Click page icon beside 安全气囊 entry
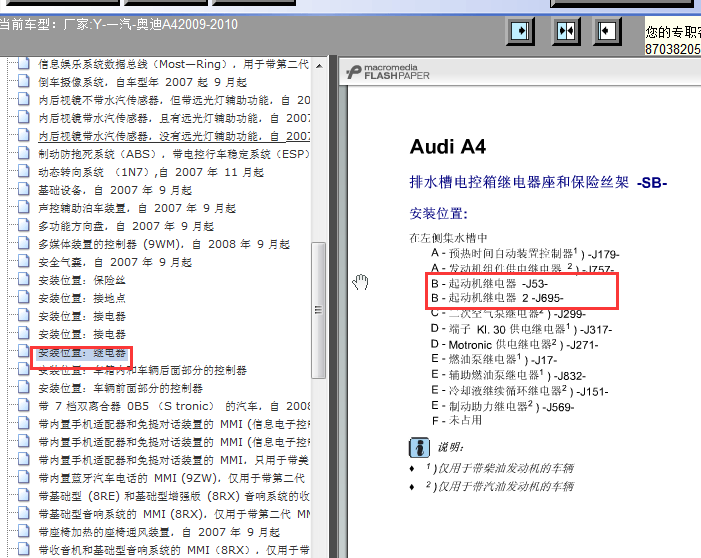Screen dimensions: 701x558 pyautogui.click(x=24, y=261)
